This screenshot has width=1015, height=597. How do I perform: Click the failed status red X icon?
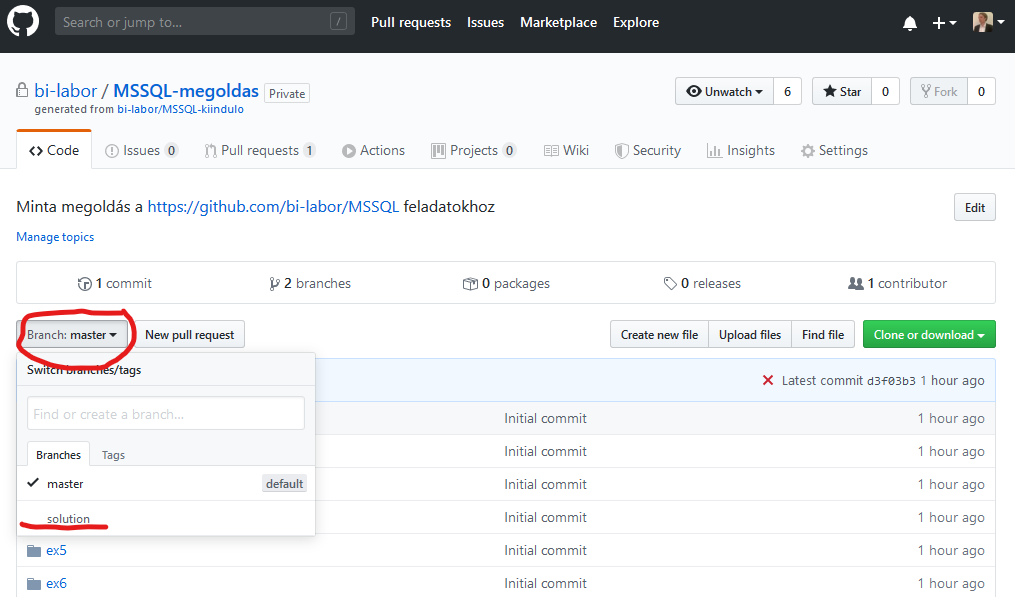tap(768, 380)
